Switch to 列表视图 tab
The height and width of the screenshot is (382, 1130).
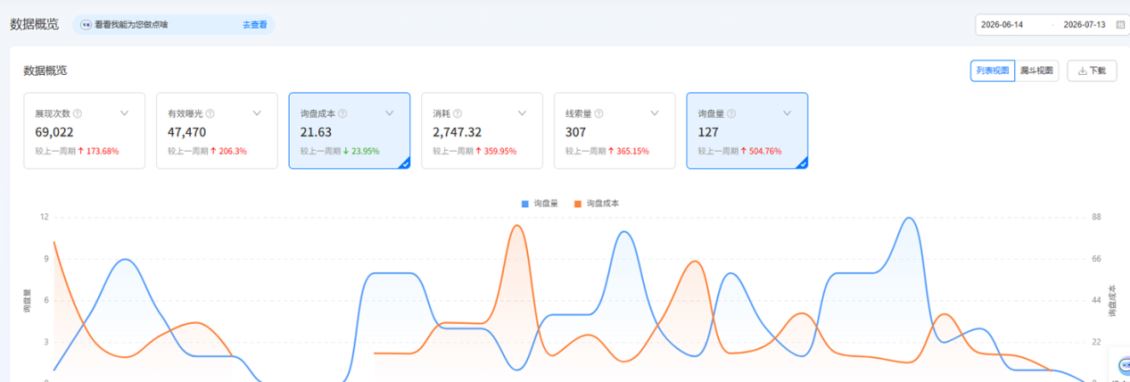[x=992, y=71]
